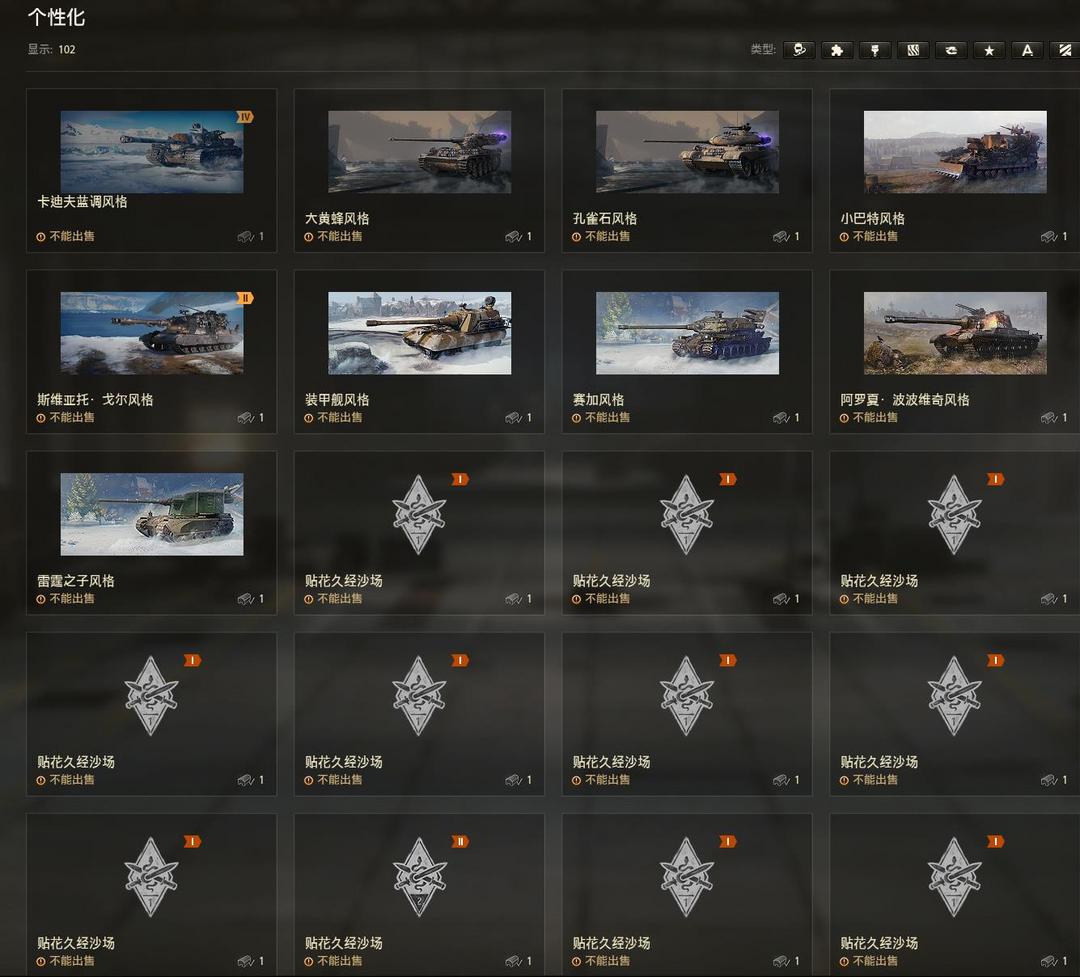Click the stock count icon on 赛加风格

pos(781,418)
